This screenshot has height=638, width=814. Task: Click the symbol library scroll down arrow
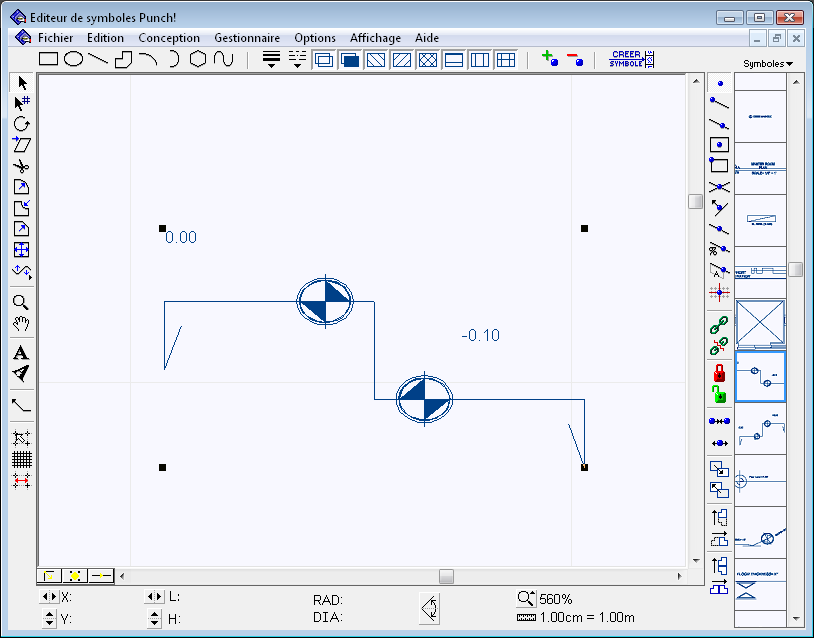coord(795,619)
